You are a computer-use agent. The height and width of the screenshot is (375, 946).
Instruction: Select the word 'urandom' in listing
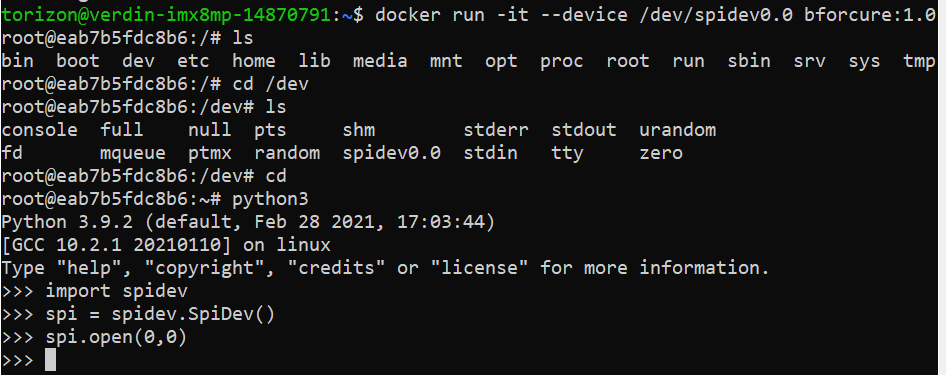pos(678,130)
